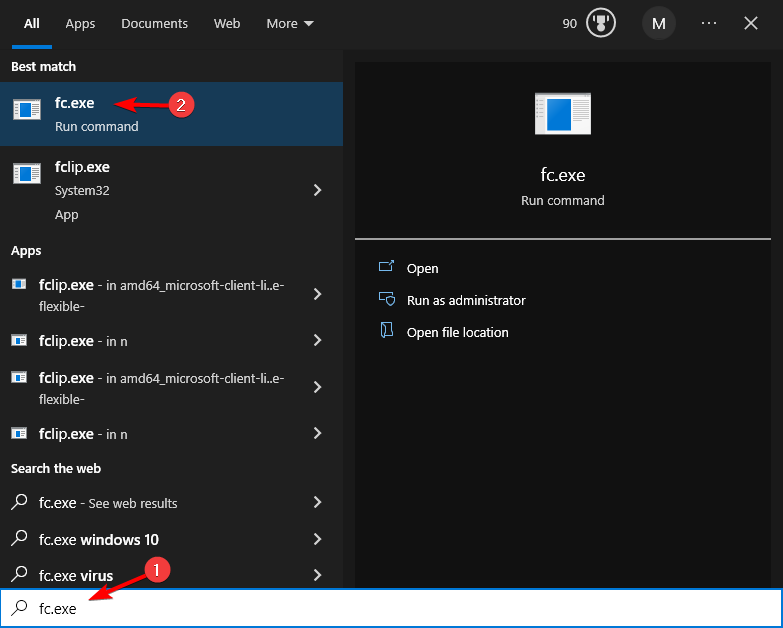Click the rewards trophy icon
Screen dimensions: 783x628
(x=601, y=23)
